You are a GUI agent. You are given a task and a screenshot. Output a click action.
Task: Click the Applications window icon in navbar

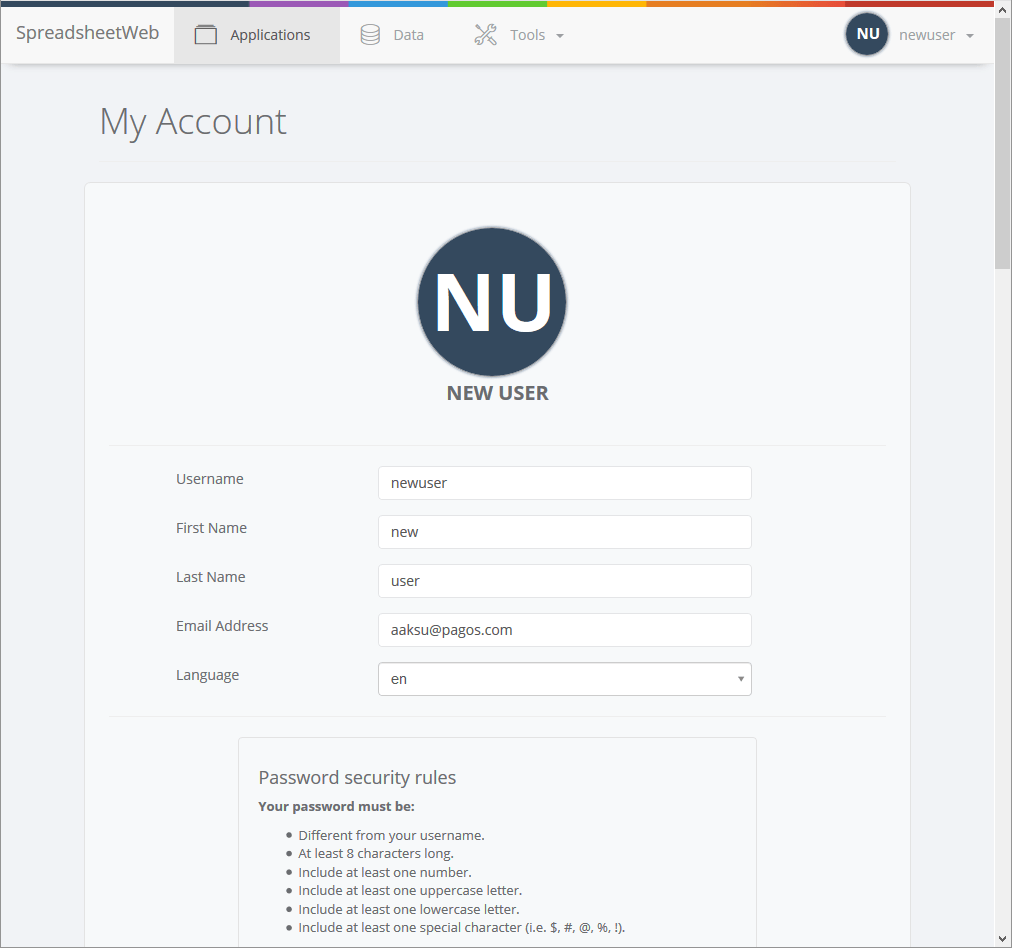205,35
